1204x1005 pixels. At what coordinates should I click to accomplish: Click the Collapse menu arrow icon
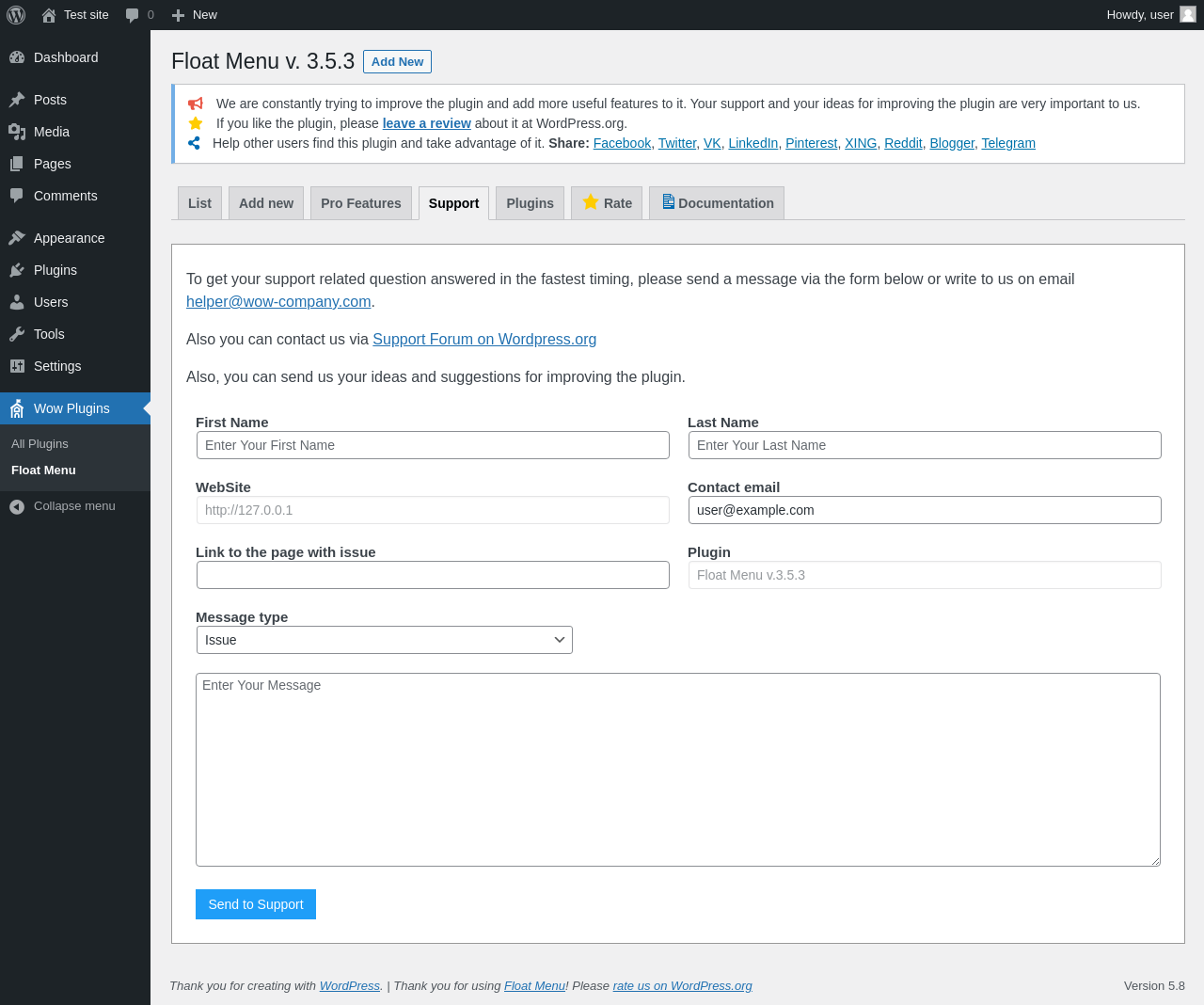(x=17, y=506)
